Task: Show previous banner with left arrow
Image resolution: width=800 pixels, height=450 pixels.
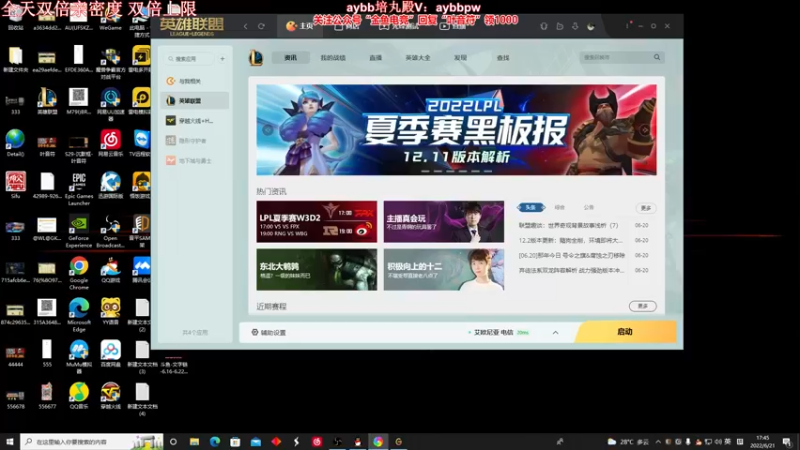Action: tap(267, 130)
